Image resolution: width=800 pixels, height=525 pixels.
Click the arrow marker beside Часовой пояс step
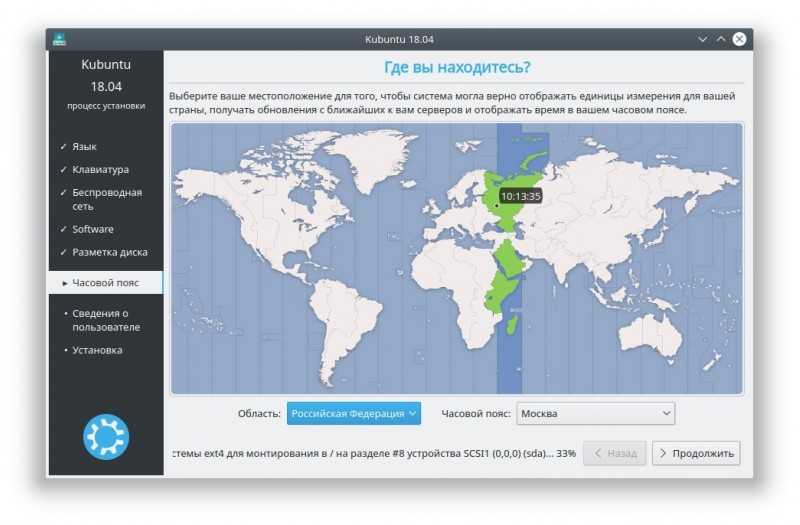pyautogui.click(x=65, y=283)
